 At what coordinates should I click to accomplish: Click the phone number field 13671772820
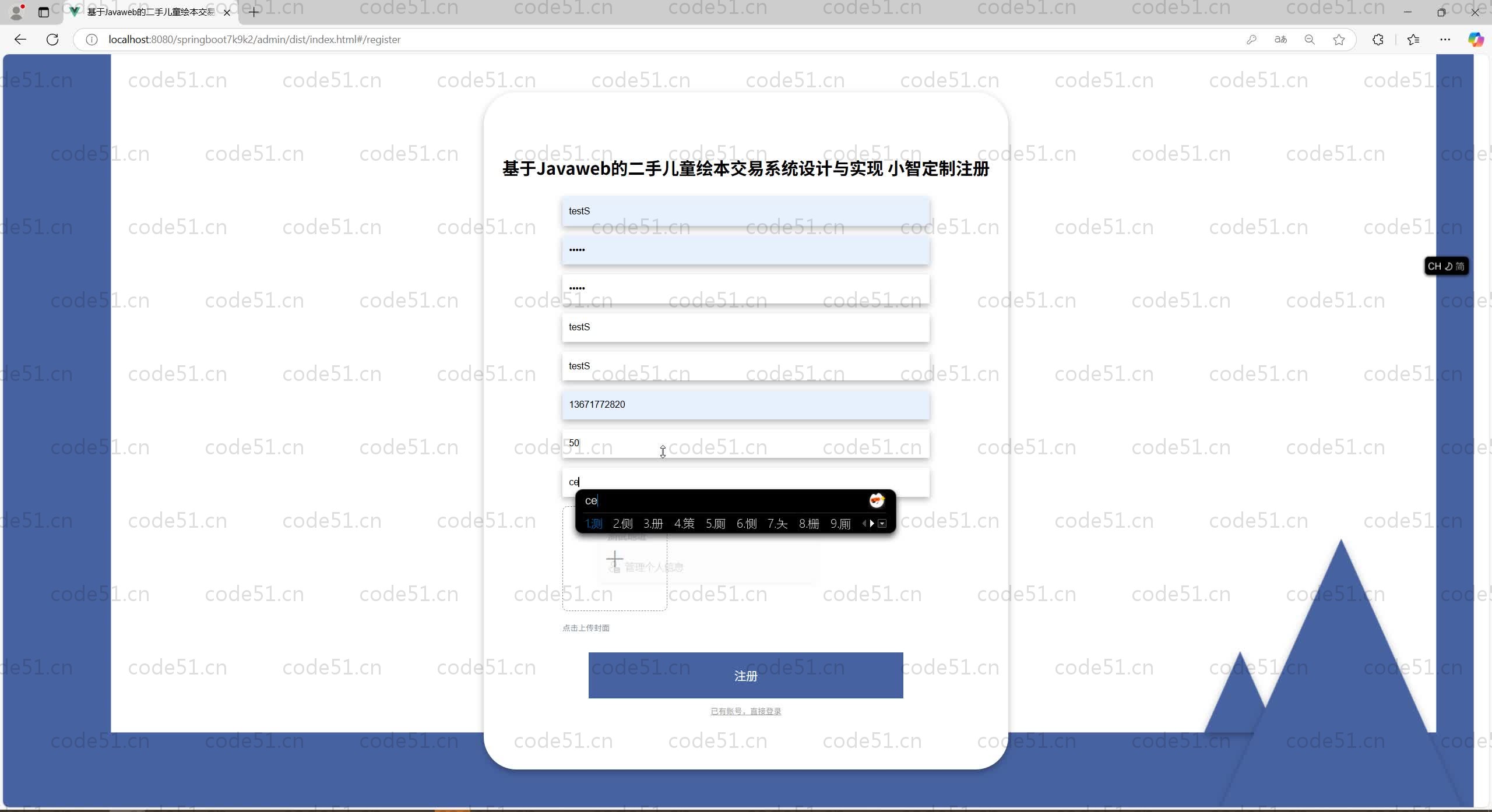[745, 405]
